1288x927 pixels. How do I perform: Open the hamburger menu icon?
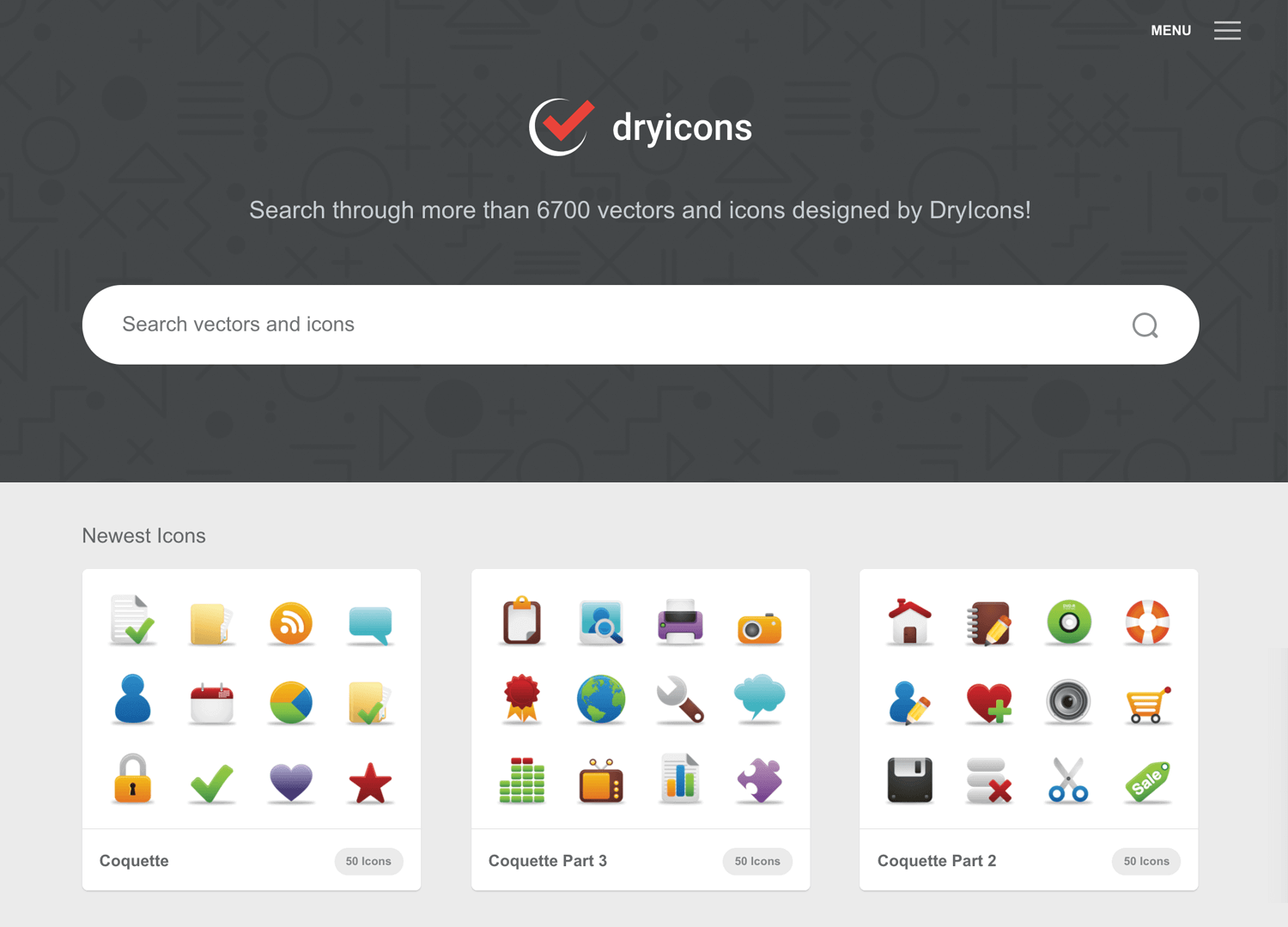1227,31
